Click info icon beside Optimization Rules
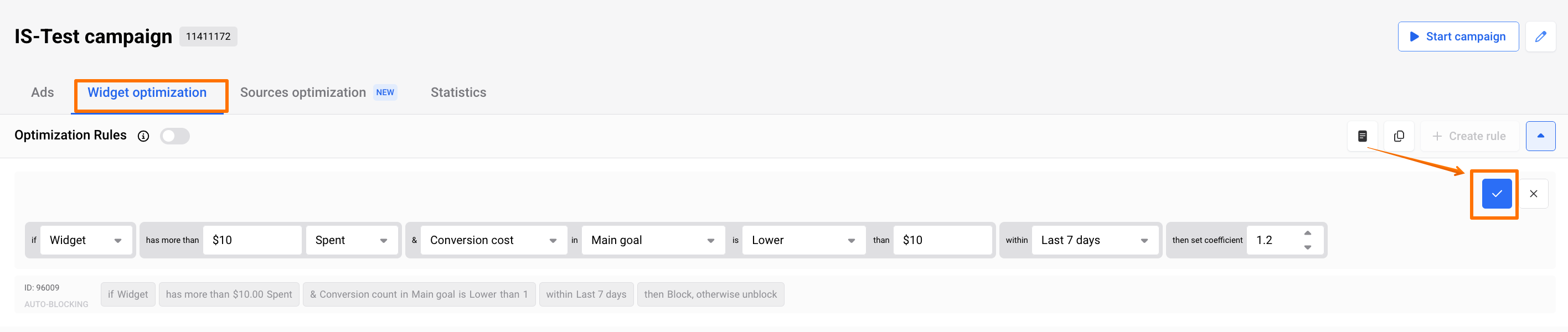The height and width of the screenshot is (332, 1568). (143, 136)
